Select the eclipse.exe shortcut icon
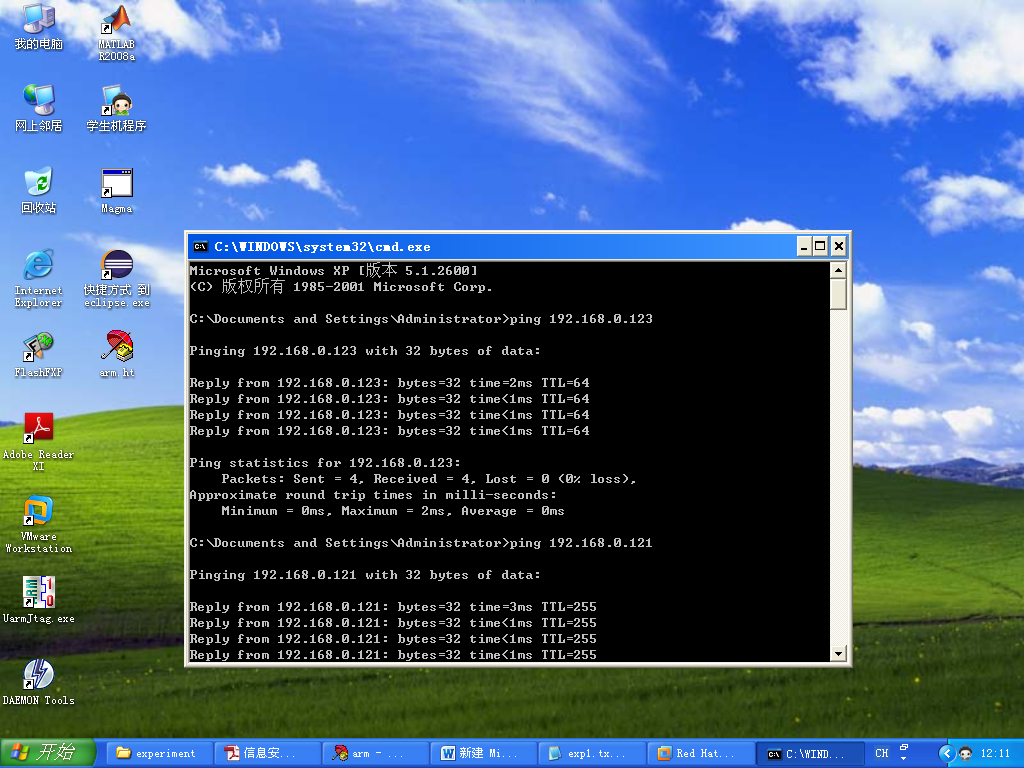 click(116, 278)
